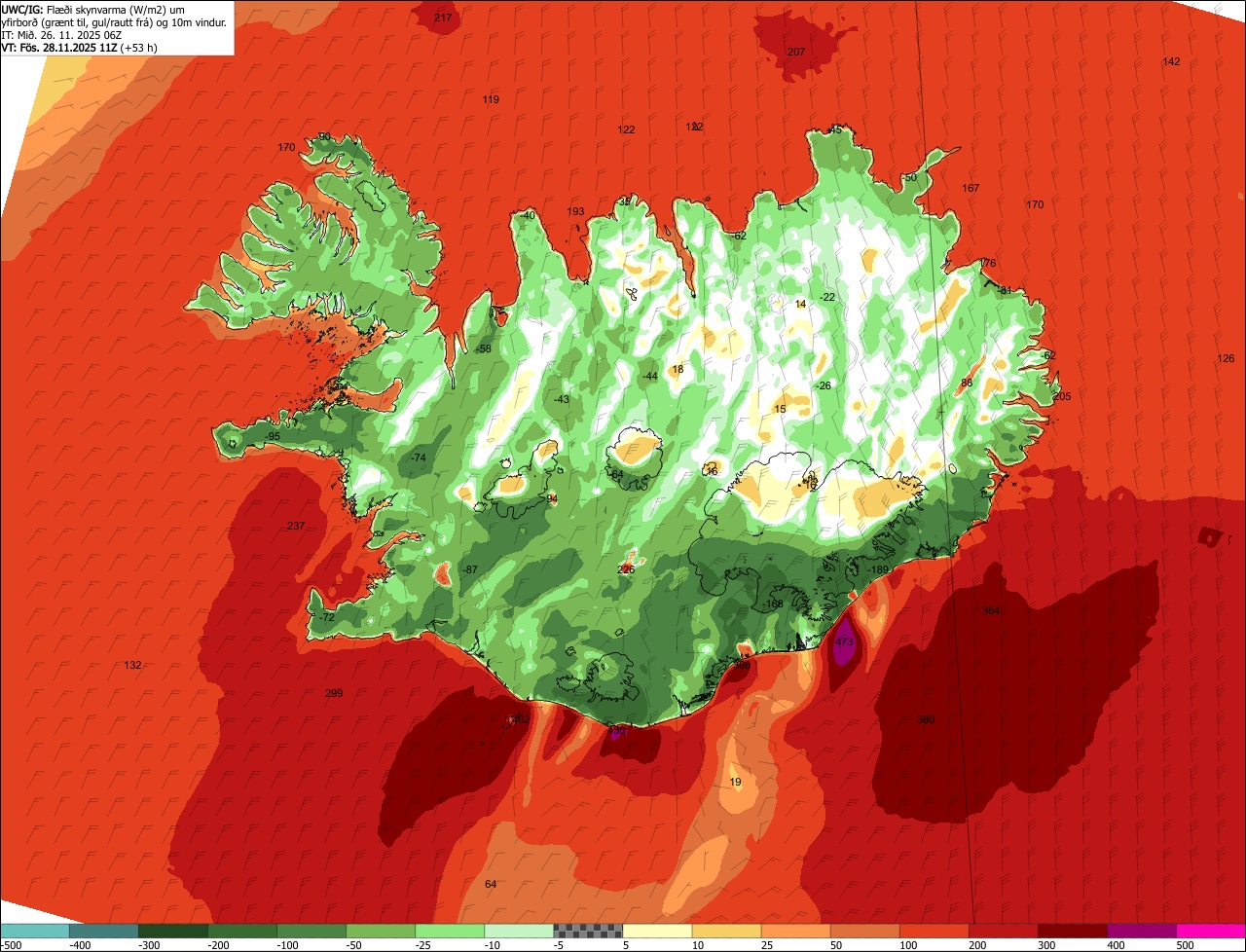The height and width of the screenshot is (952, 1246).
Task: Click the map value 237 west of Iceland
Action: coord(296,526)
